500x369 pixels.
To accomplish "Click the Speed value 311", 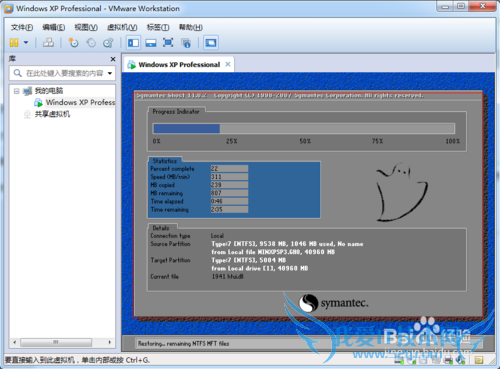I will click(x=229, y=177).
